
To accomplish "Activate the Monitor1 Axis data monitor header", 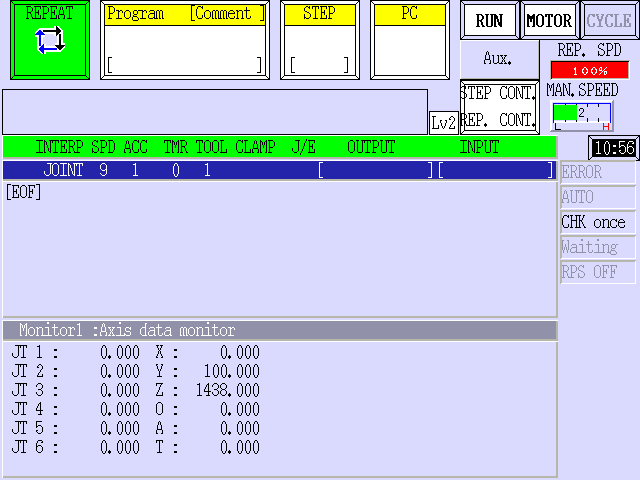I will click(280, 330).
